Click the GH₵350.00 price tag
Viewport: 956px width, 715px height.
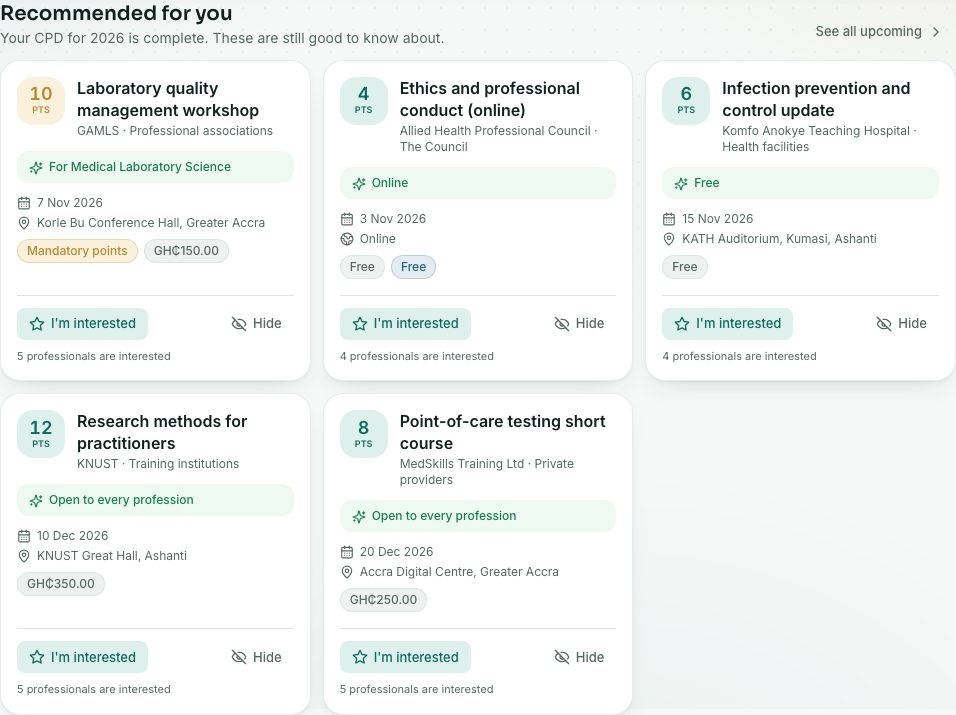tap(61, 584)
